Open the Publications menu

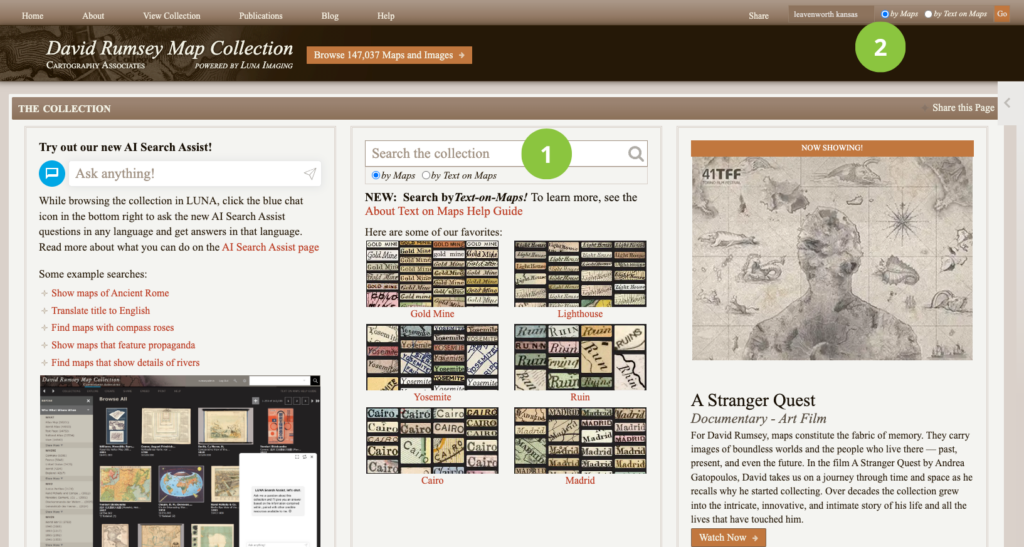click(x=261, y=16)
